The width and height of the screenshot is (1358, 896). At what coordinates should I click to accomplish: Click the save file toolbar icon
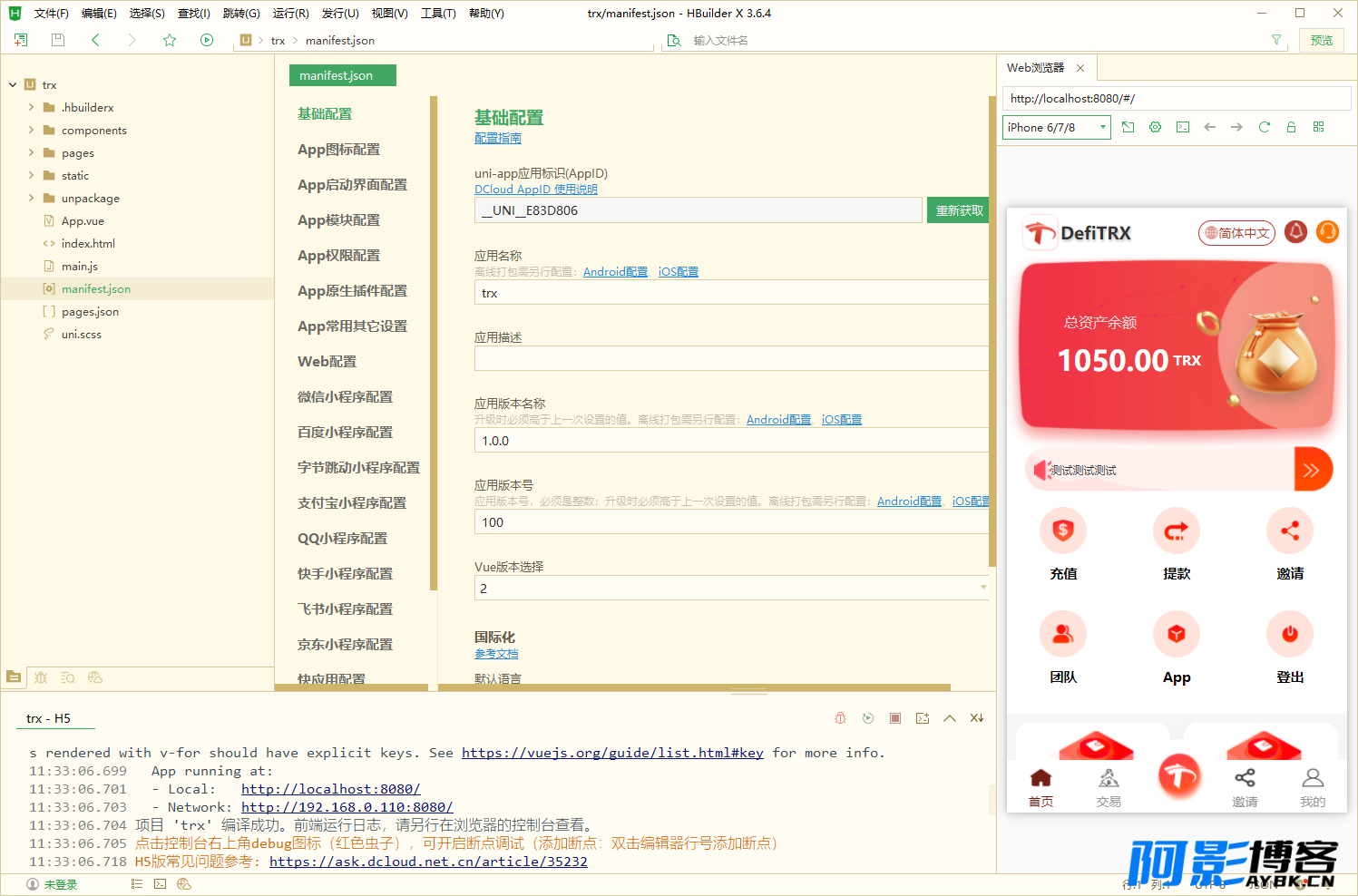58,40
